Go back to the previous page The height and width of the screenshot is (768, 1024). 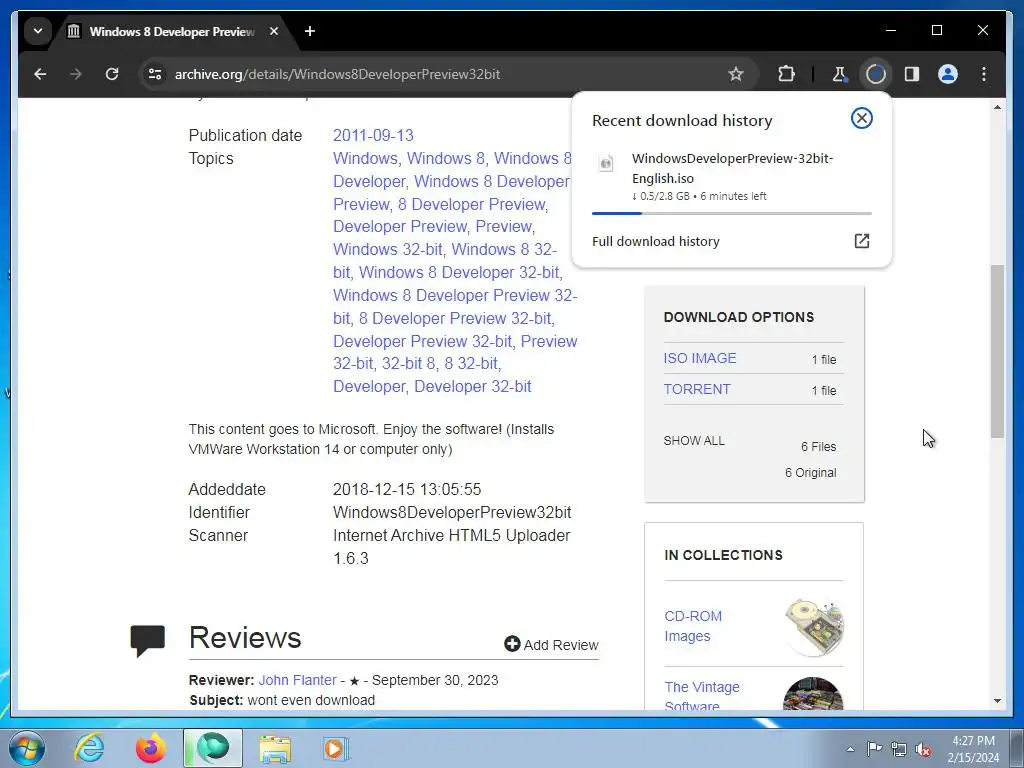[x=40, y=74]
